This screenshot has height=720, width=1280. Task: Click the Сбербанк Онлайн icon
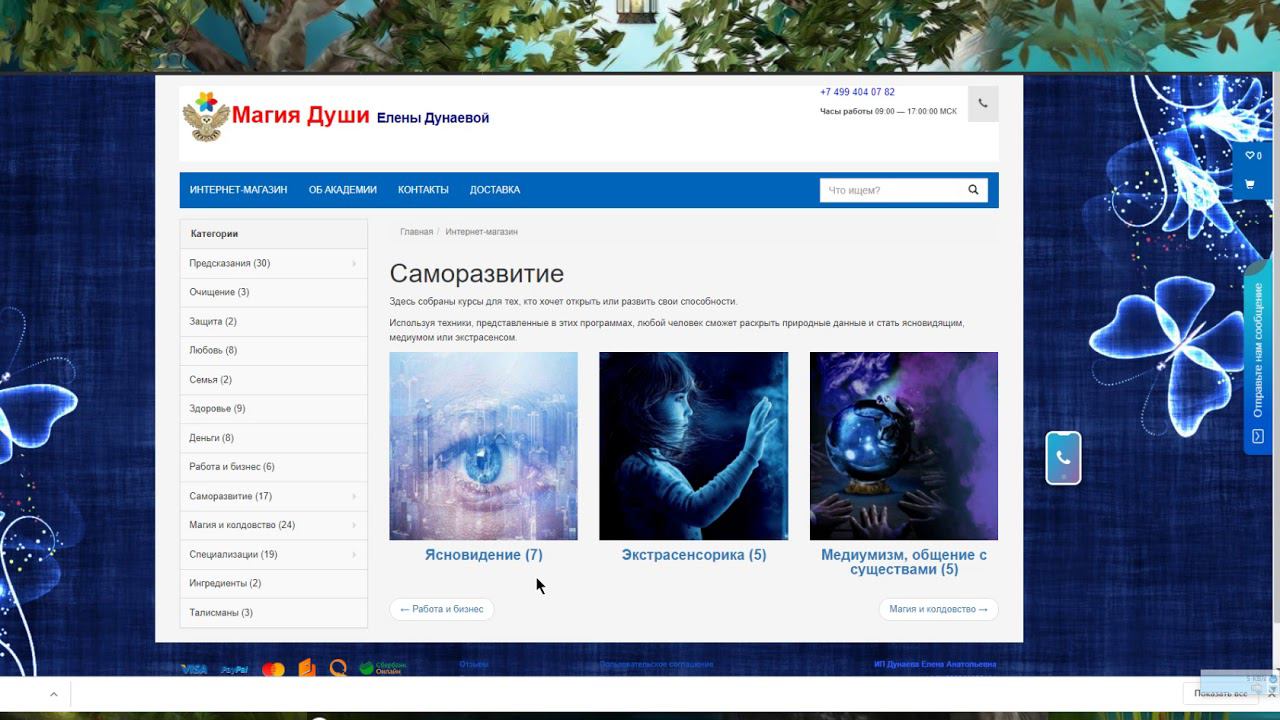point(382,668)
